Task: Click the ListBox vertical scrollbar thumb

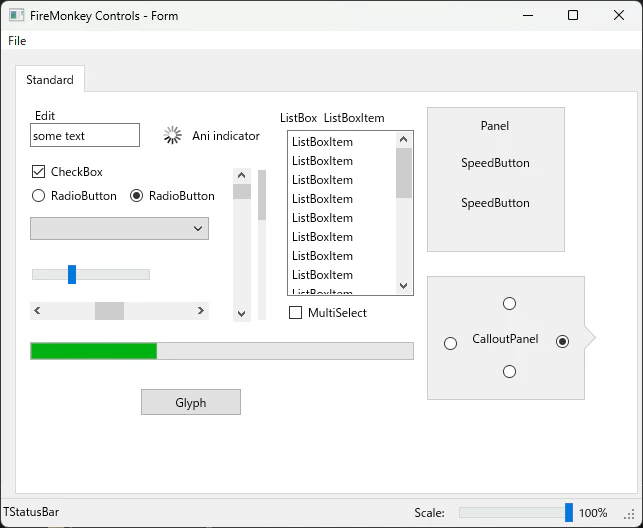Action: (404, 173)
